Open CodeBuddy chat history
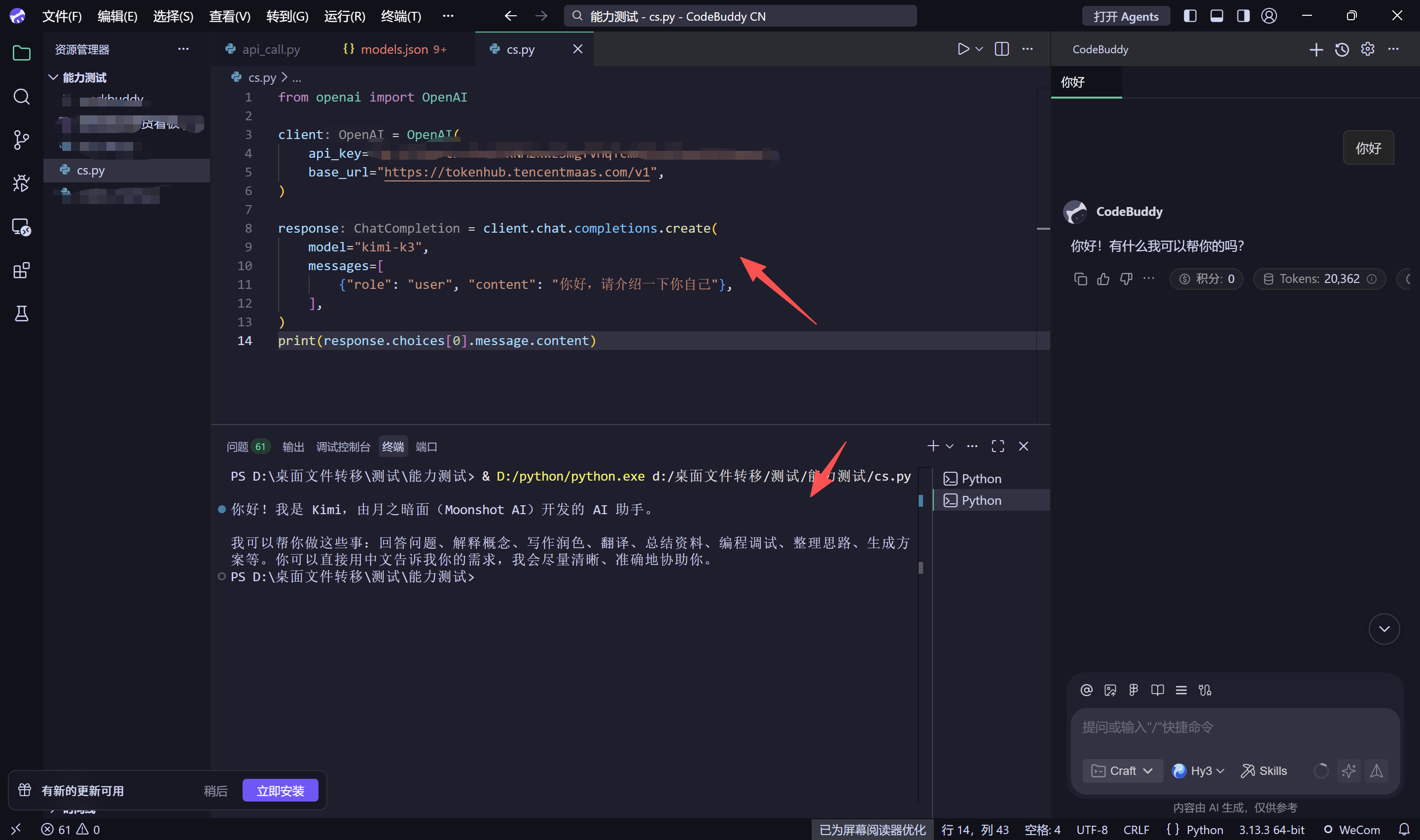The image size is (1420, 840). [1342, 50]
